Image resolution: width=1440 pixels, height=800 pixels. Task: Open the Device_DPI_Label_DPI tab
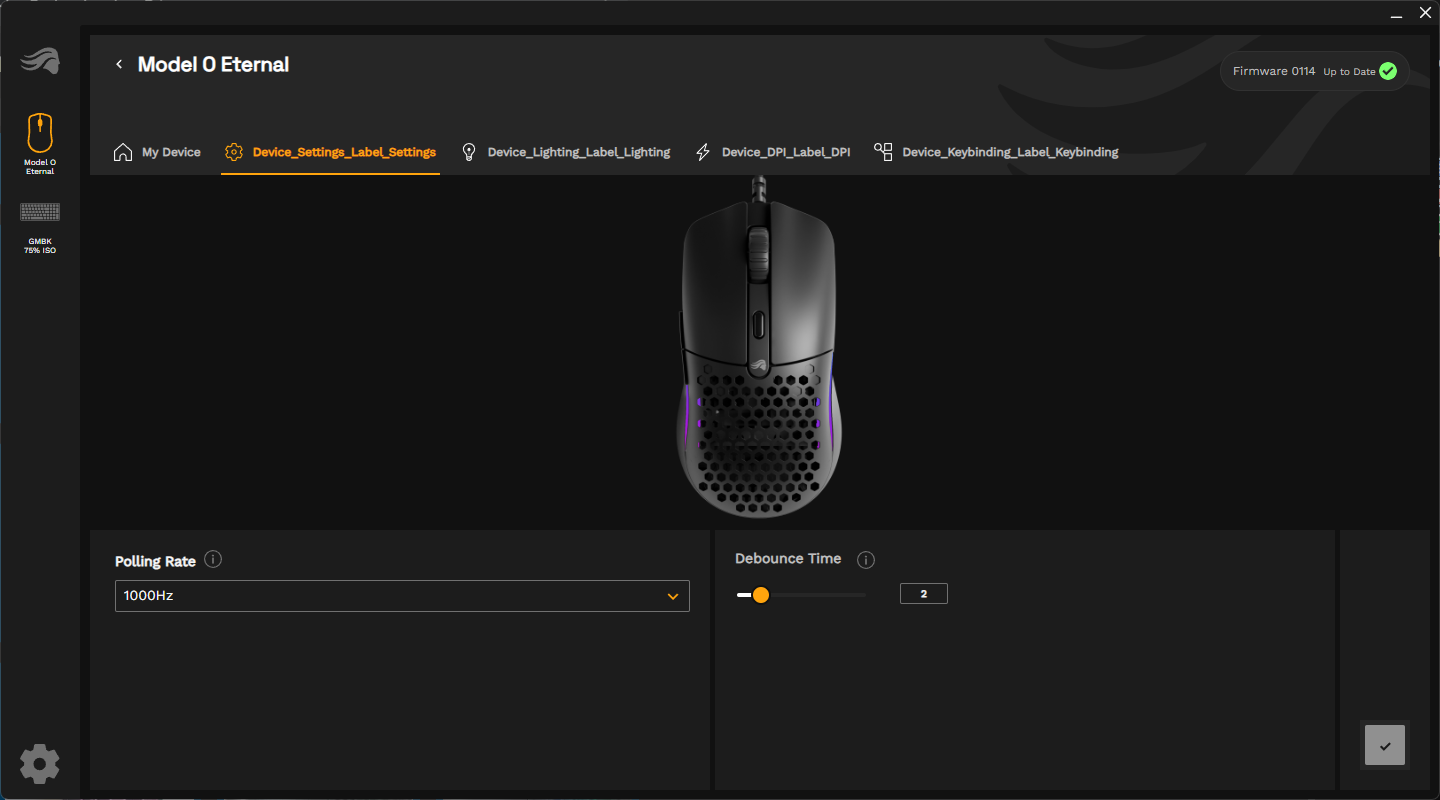[x=772, y=152]
